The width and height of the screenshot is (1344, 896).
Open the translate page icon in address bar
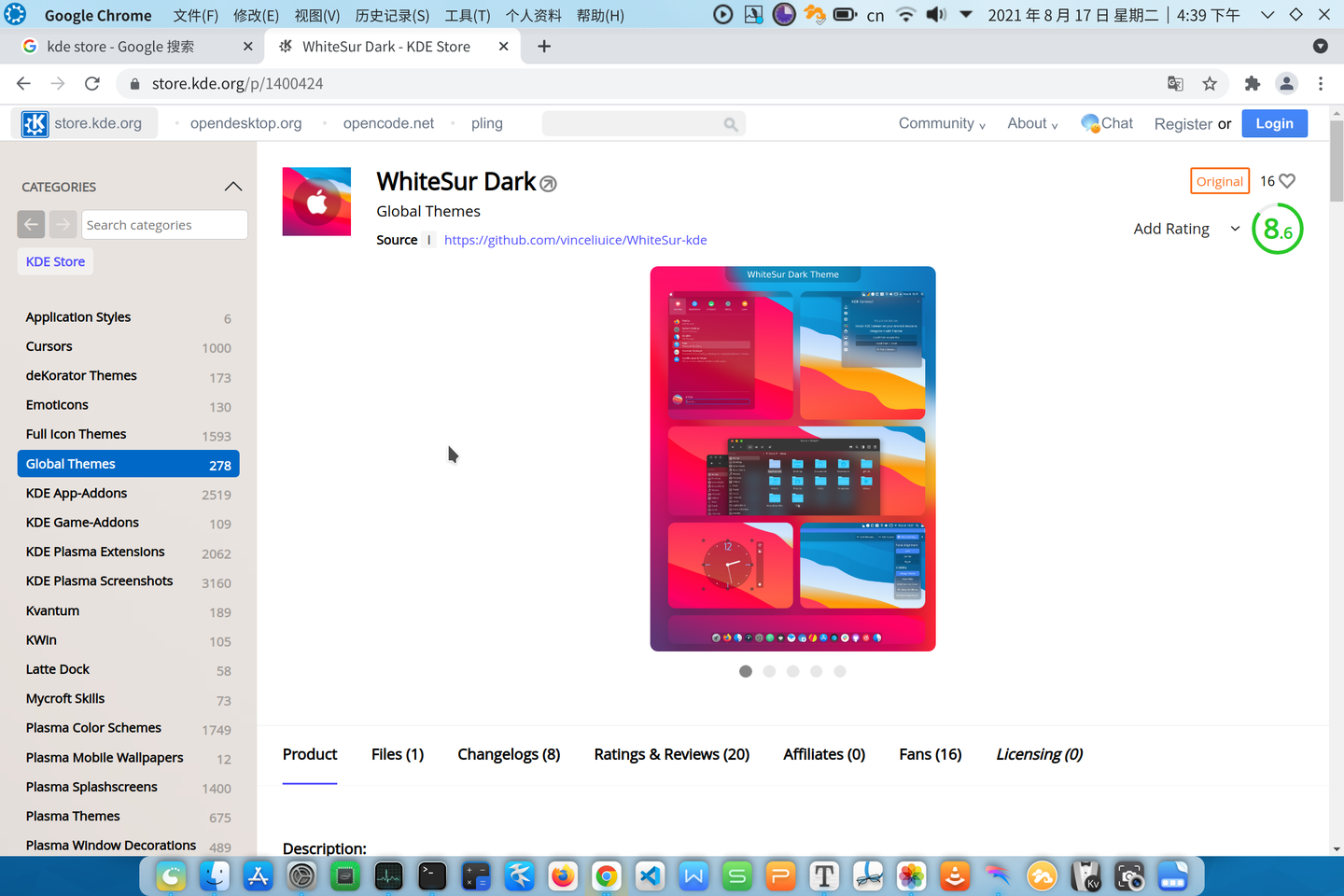(x=1175, y=83)
